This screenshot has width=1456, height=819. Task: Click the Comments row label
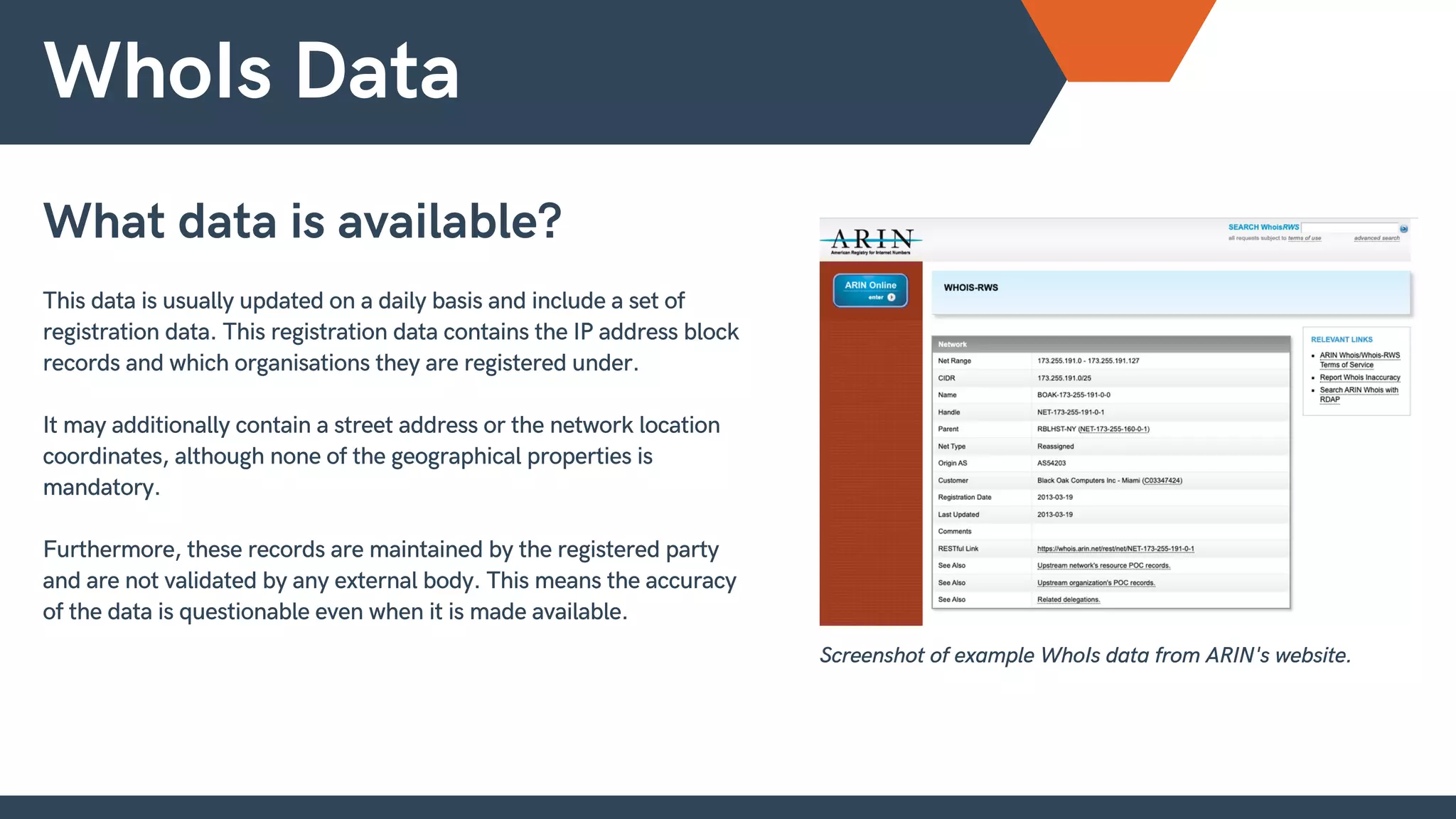[x=954, y=532]
